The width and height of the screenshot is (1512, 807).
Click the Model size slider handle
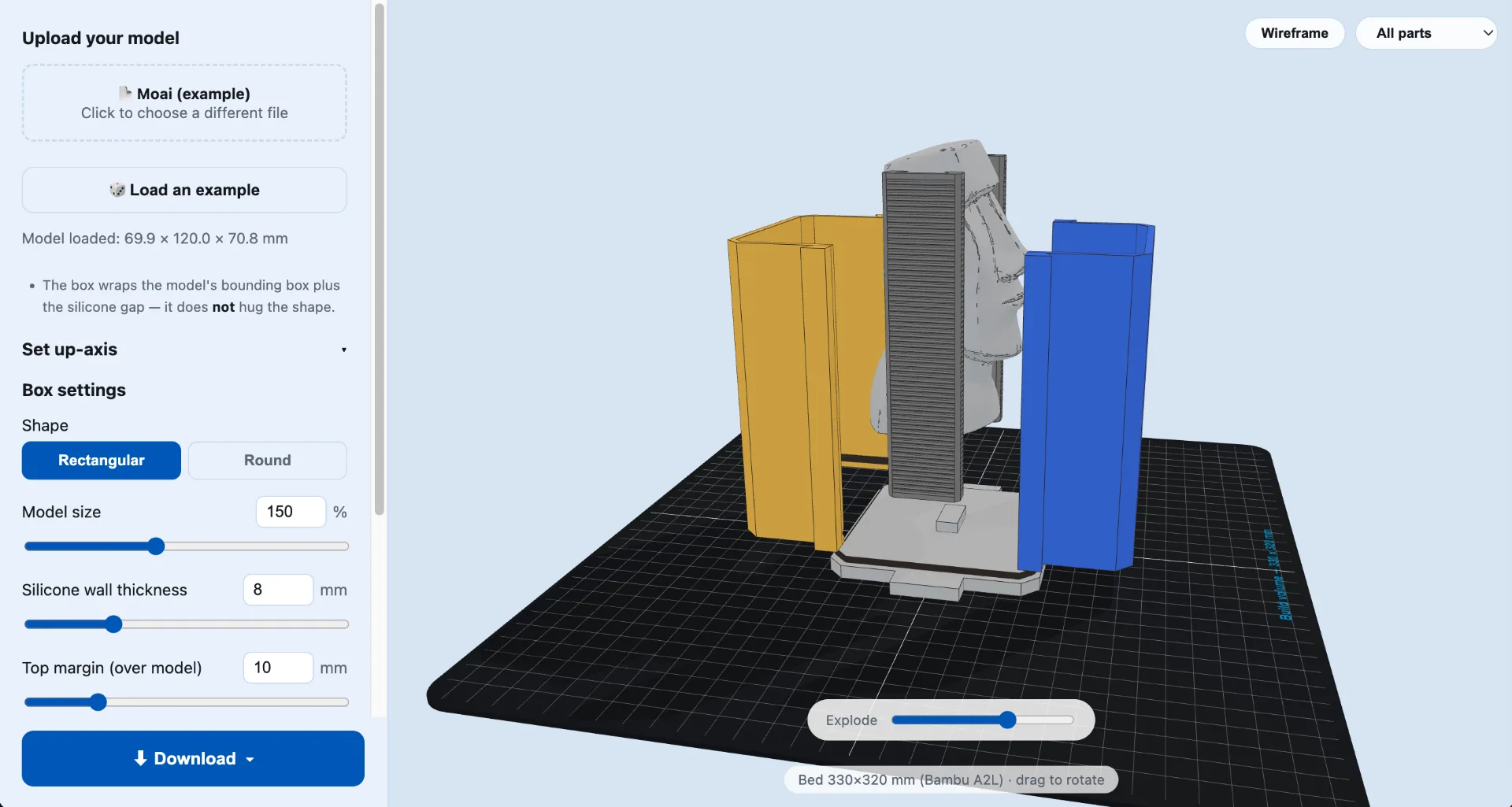point(156,546)
